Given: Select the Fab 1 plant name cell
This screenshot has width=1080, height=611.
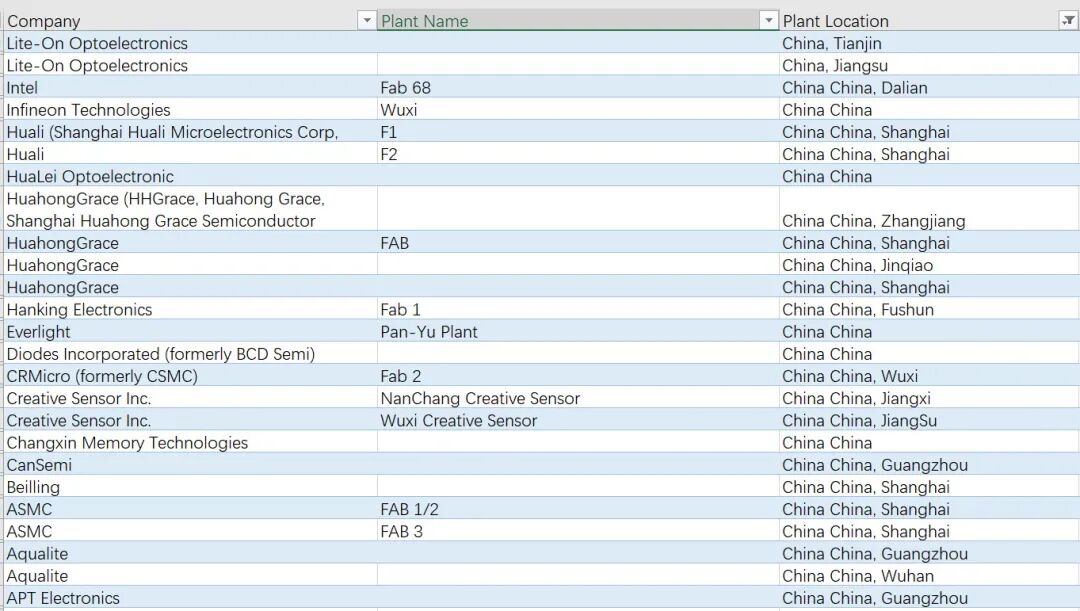Looking at the screenshot, I should [579, 309].
